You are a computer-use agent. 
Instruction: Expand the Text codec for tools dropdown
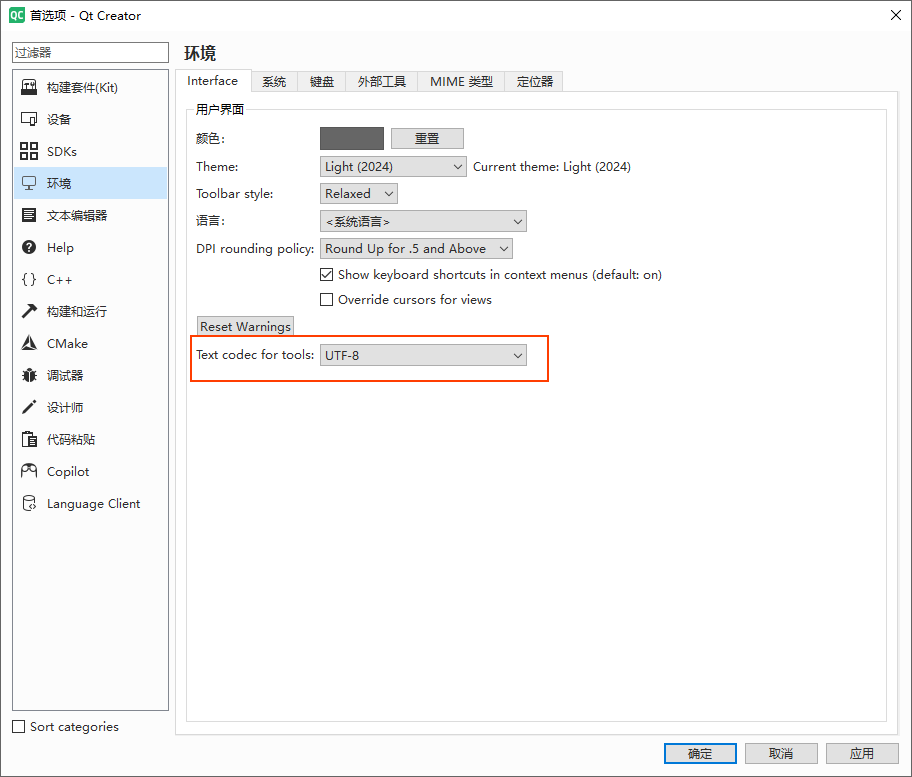(x=423, y=355)
